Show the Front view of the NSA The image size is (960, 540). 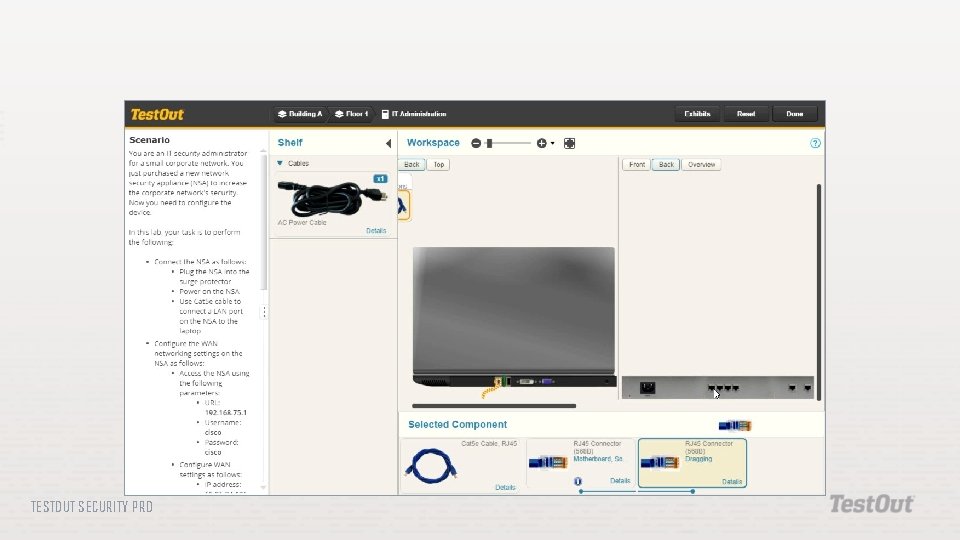[637, 165]
